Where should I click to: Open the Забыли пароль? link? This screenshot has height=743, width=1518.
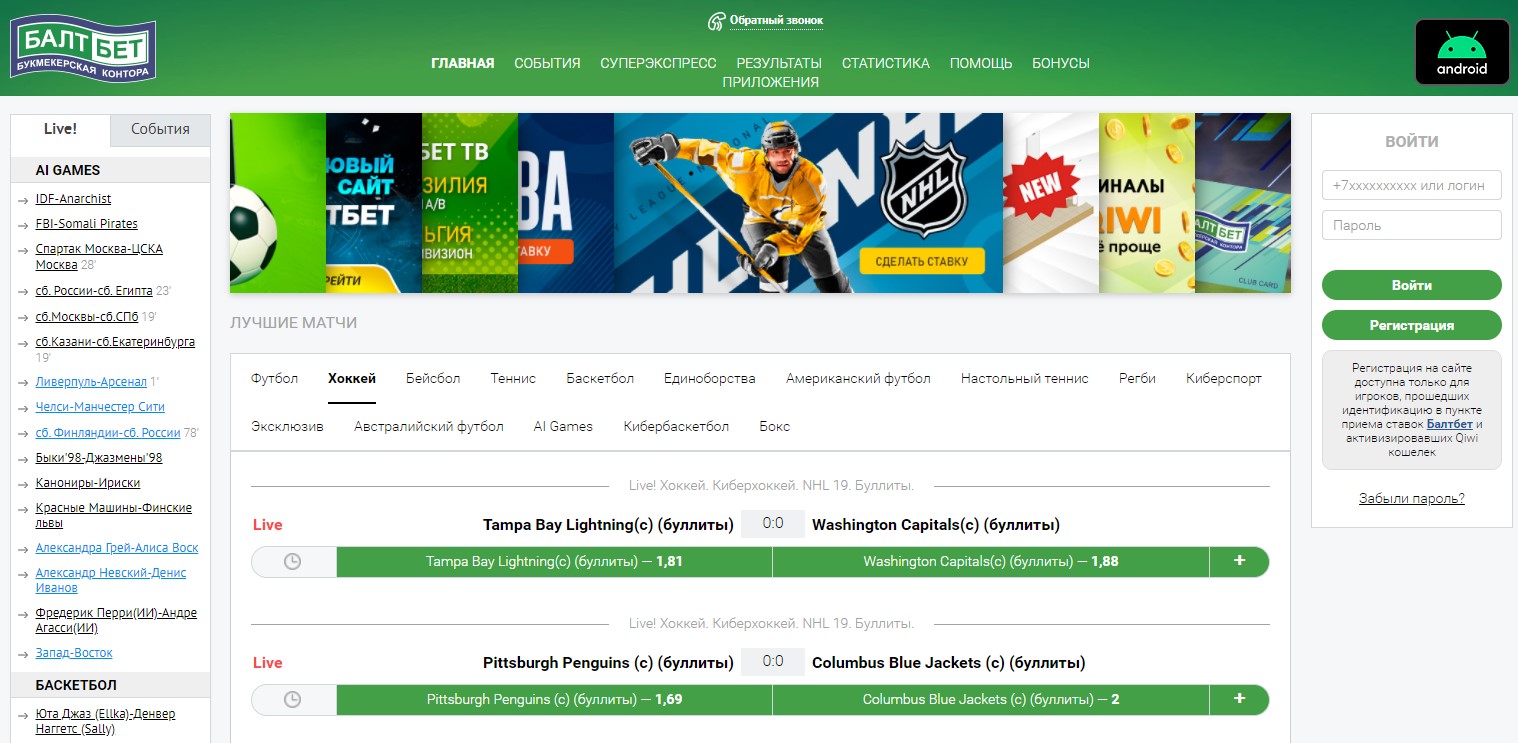[x=1412, y=499]
